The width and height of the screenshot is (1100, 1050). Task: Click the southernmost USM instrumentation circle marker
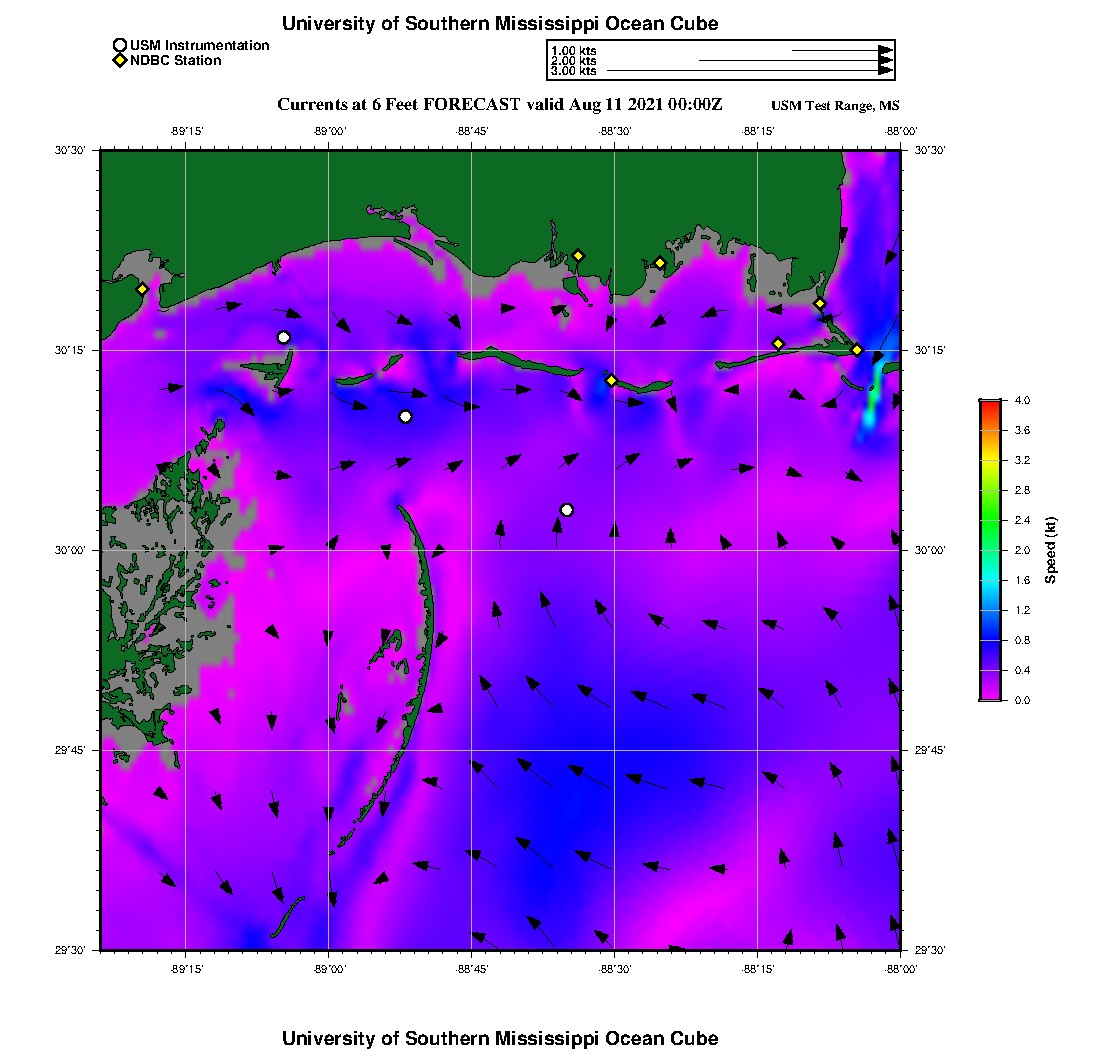point(567,510)
